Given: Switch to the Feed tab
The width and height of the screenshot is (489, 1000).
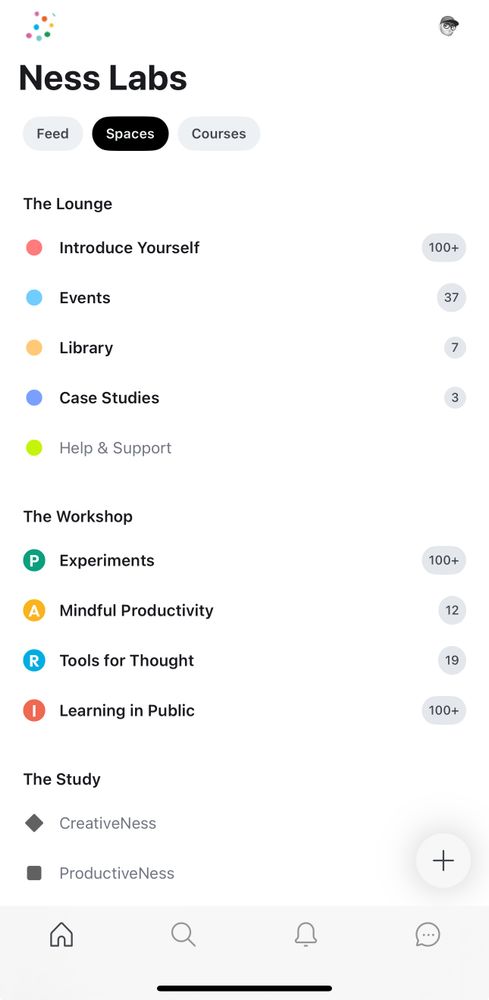Looking at the screenshot, I should pyautogui.click(x=52, y=134).
